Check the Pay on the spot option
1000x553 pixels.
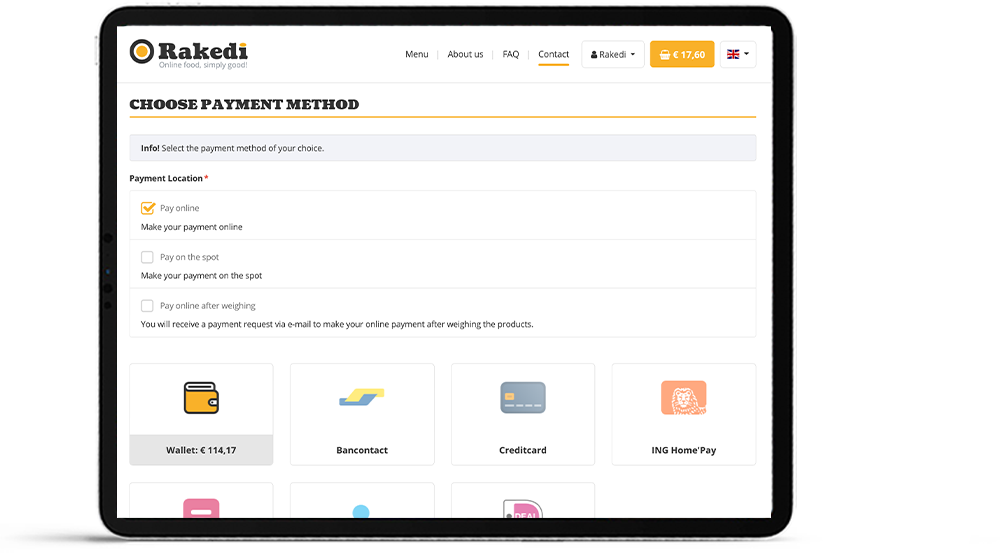point(147,257)
